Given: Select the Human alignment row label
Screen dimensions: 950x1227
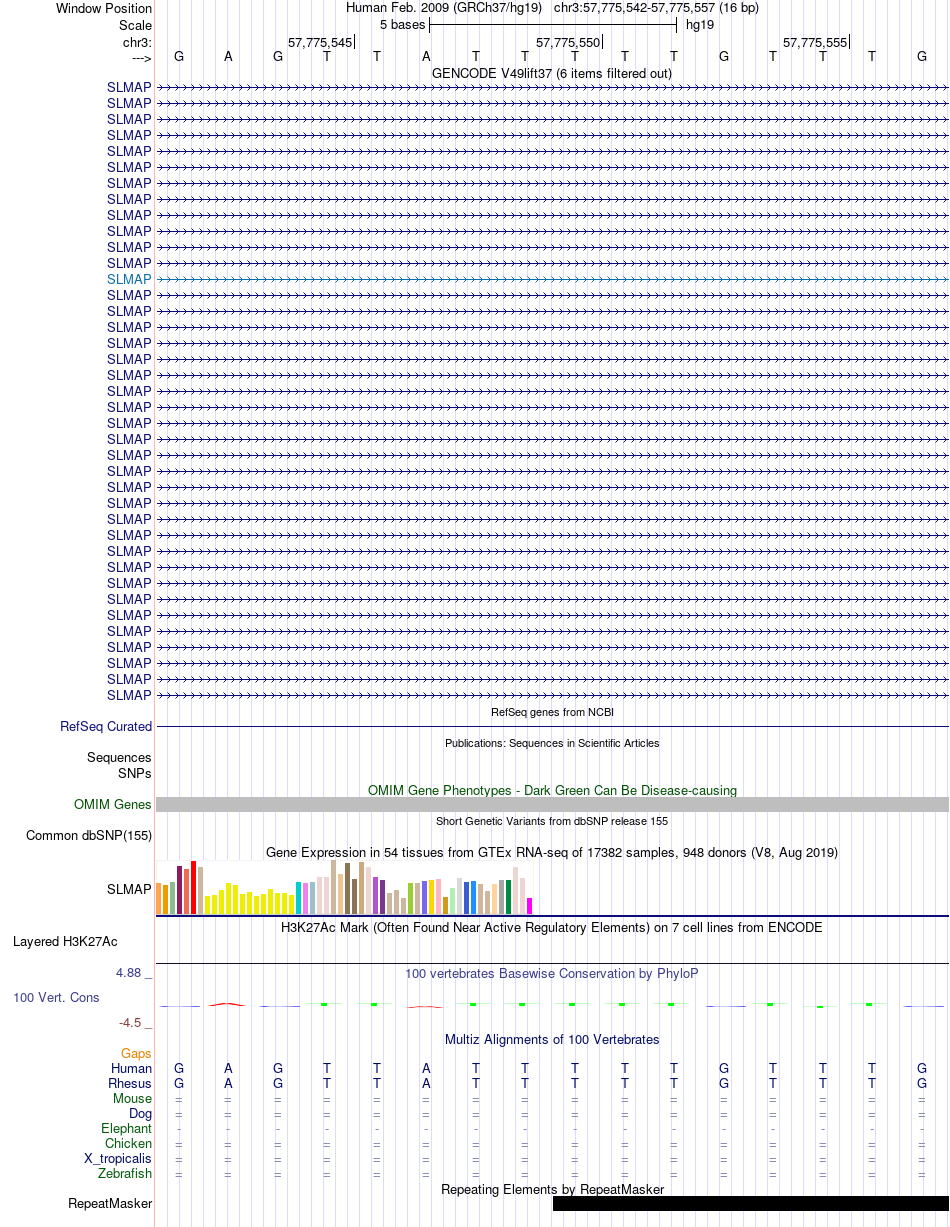Looking at the screenshot, I should pos(131,1069).
